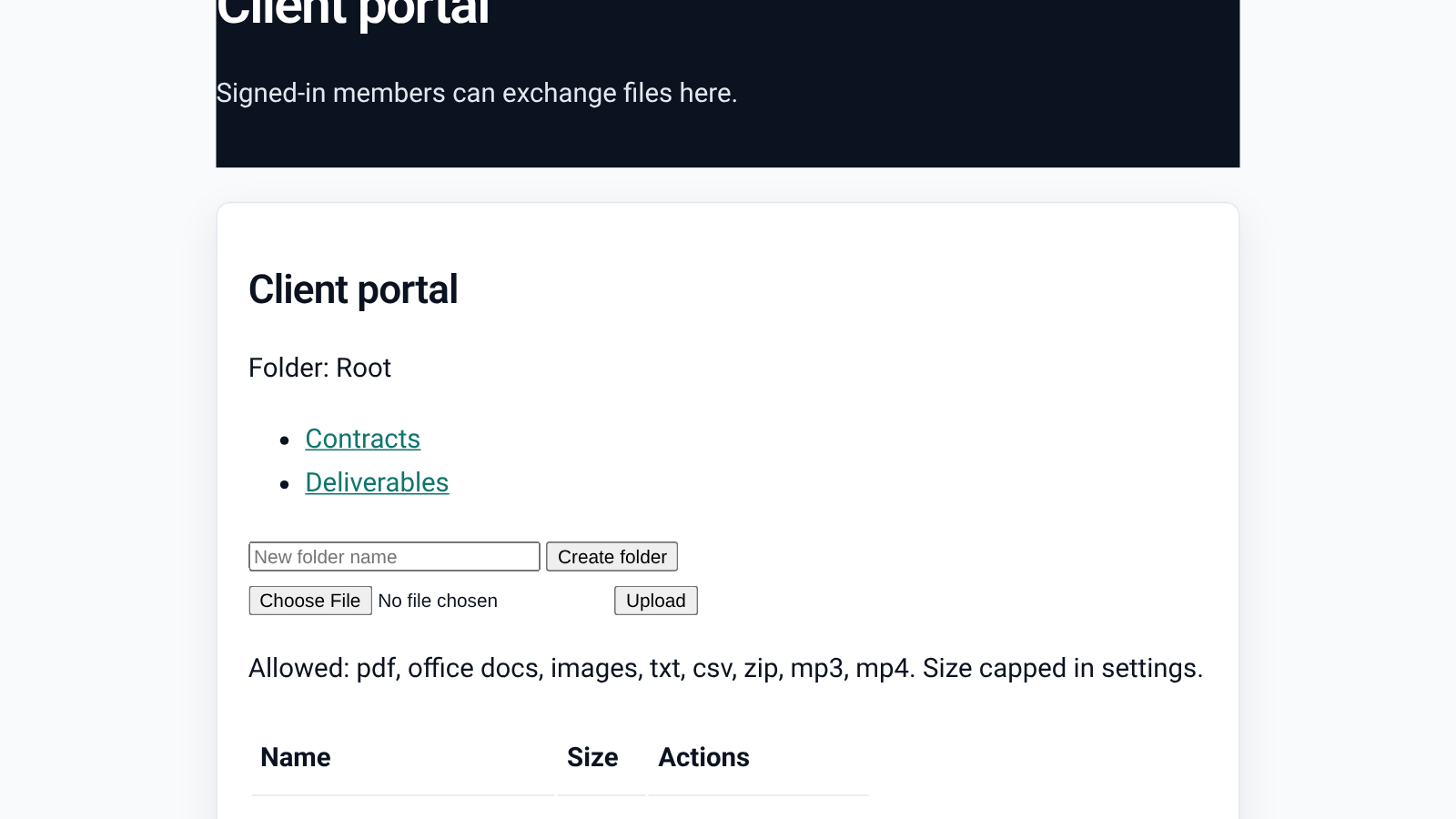This screenshot has height=819, width=1456.
Task: Click the Choose File button
Action: 310,601
